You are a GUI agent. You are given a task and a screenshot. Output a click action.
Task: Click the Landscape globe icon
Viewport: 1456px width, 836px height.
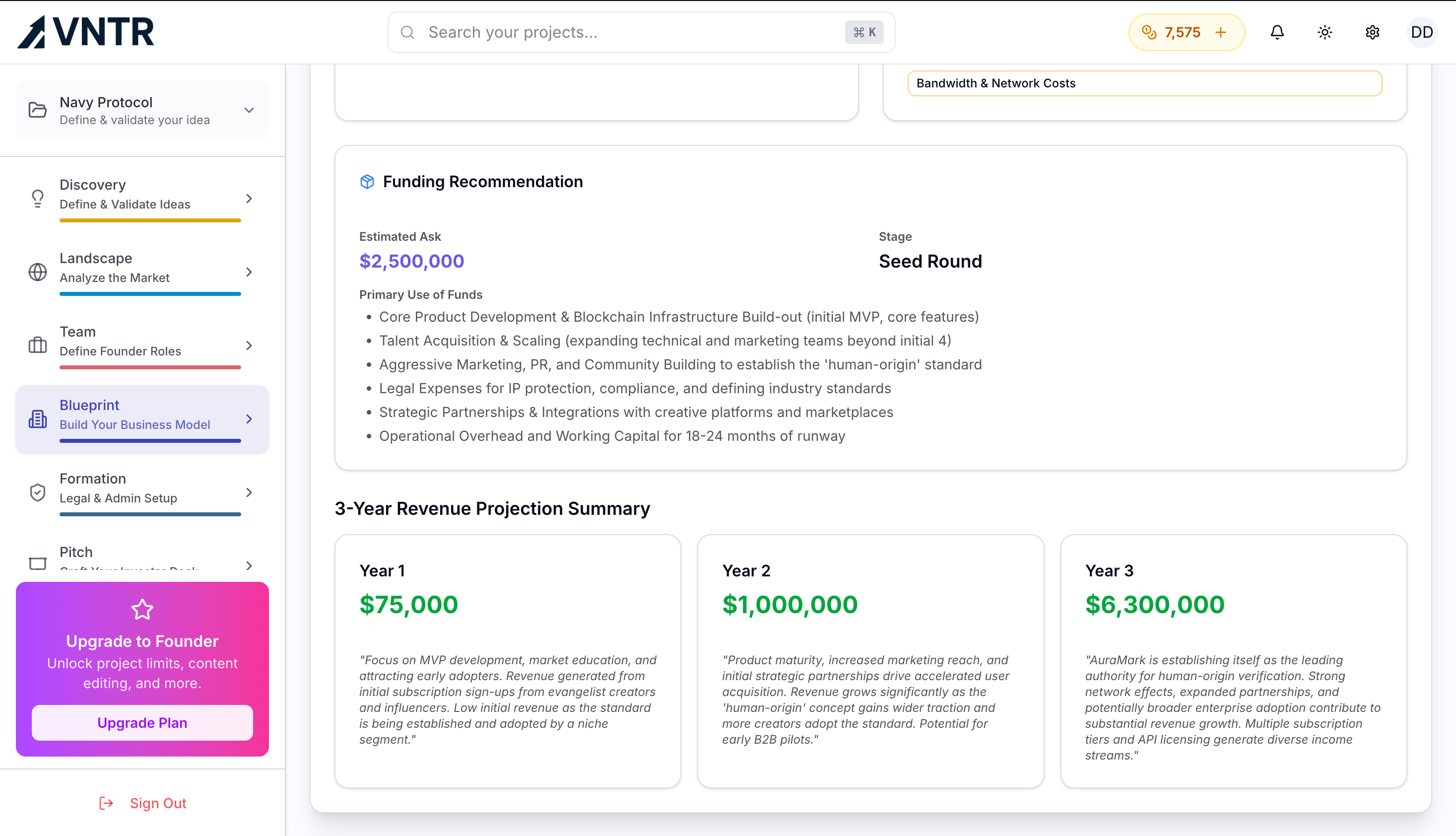38,272
